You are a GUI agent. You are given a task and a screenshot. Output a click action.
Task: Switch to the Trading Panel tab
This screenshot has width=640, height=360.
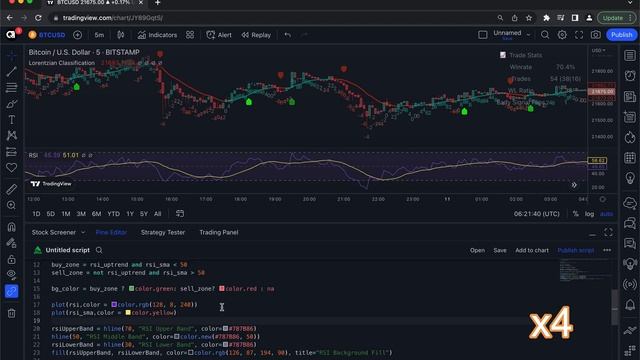(219, 232)
